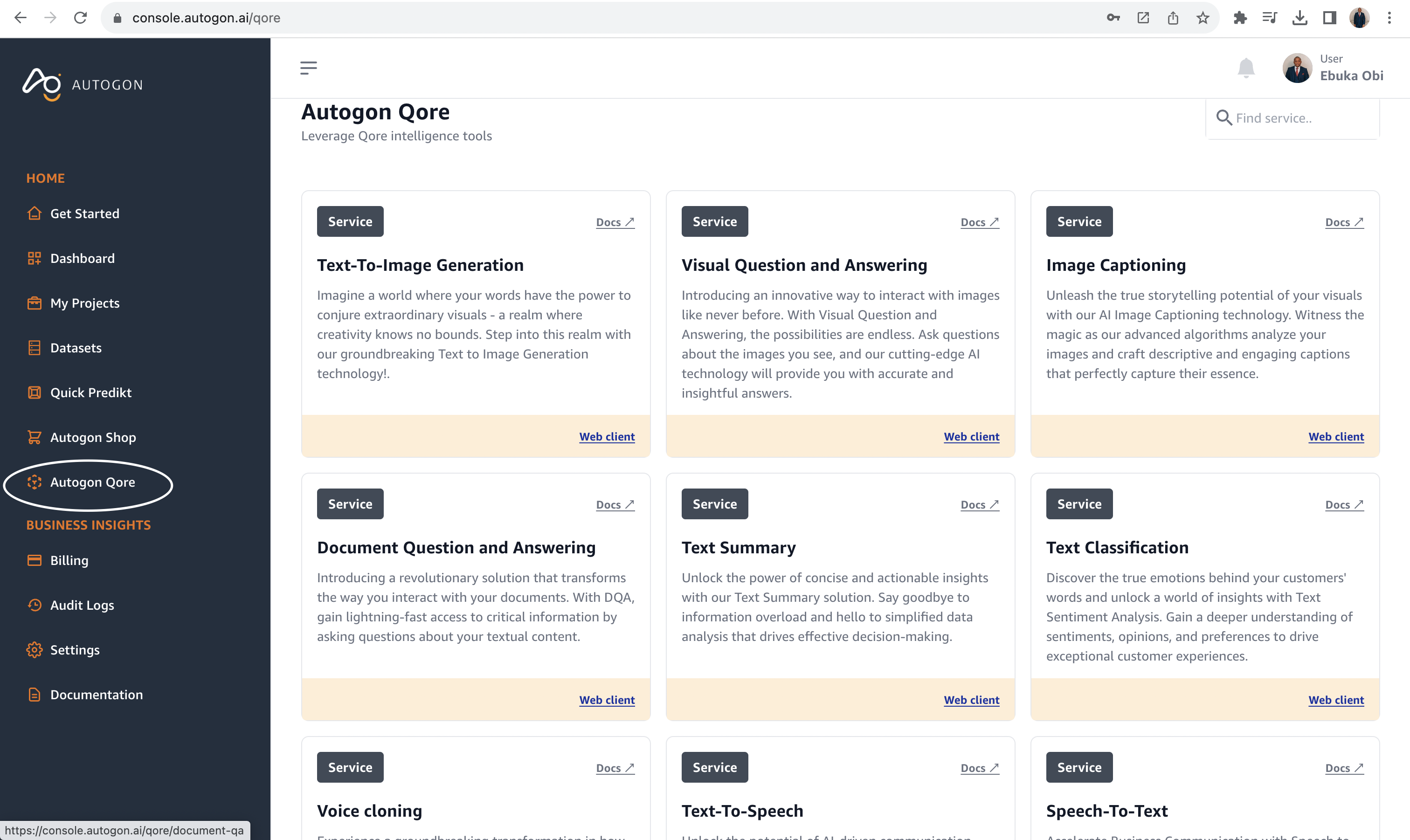Screen dimensions: 1410x840
Task: Click the Documentation file icon
Action: coord(35,695)
